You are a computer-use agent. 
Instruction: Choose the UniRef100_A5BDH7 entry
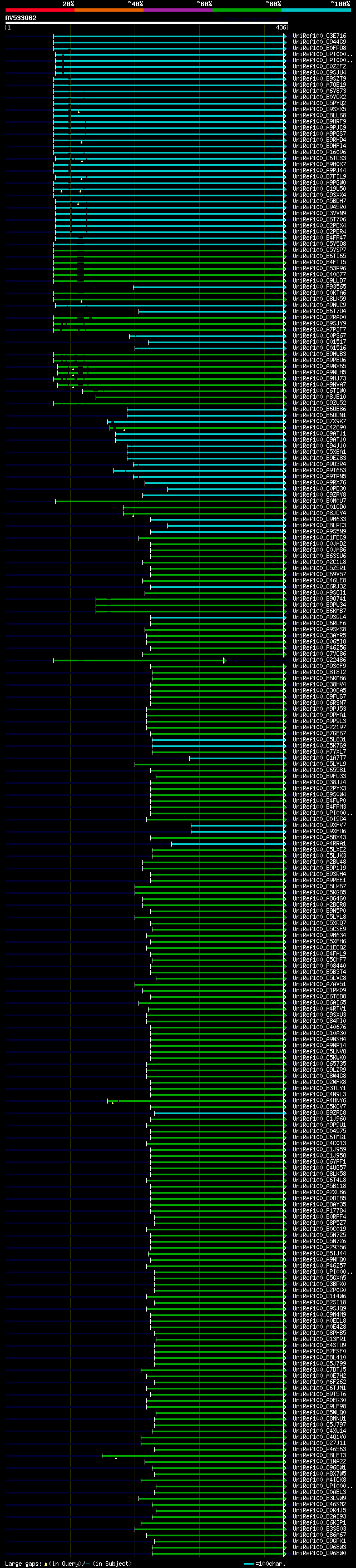[x=319, y=201]
